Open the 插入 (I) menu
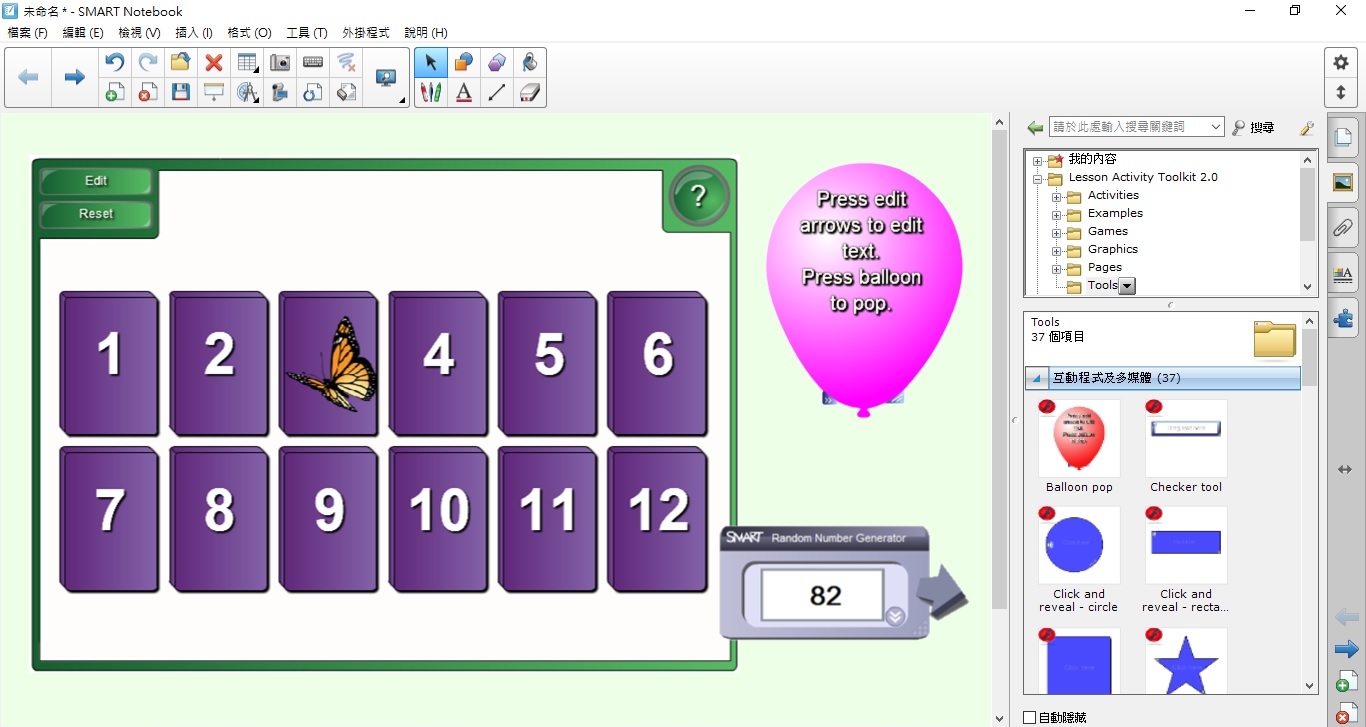This screenshot has height=727, width=1366. (194, 33)
